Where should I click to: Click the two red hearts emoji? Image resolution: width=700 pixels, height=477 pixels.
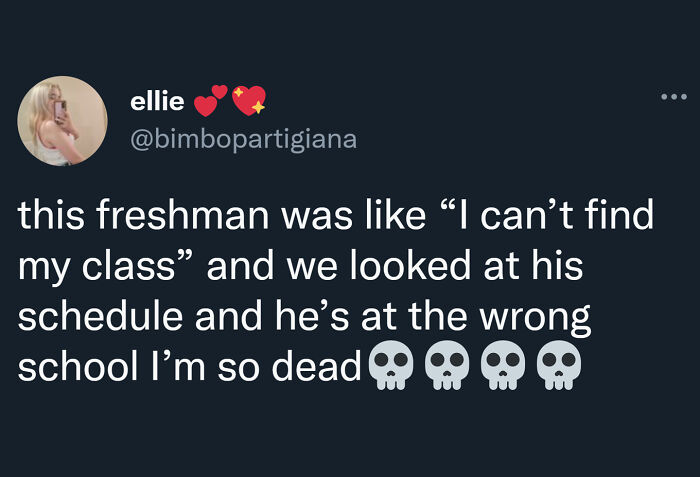tap(210, 100)
